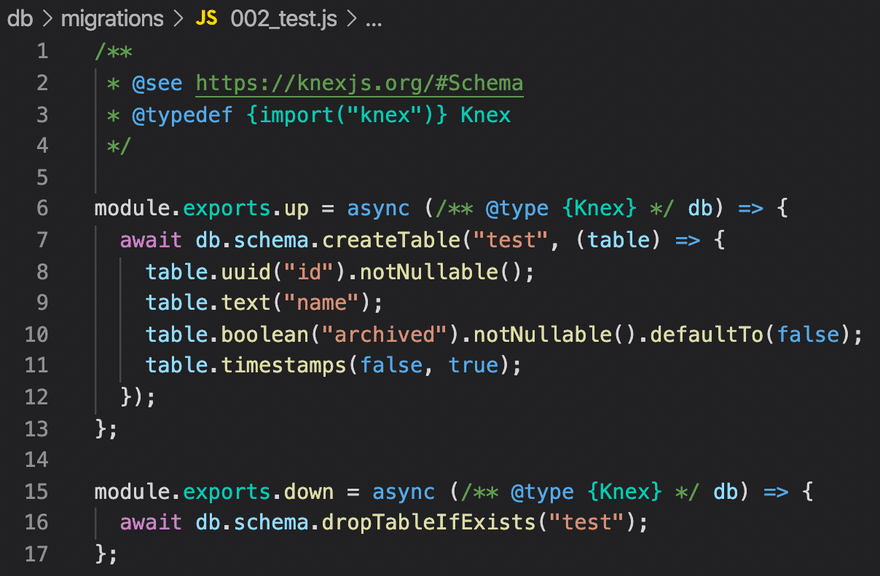Place cursor on the defaultTo method
Viewport: 880px width, 576px height.
706,334
